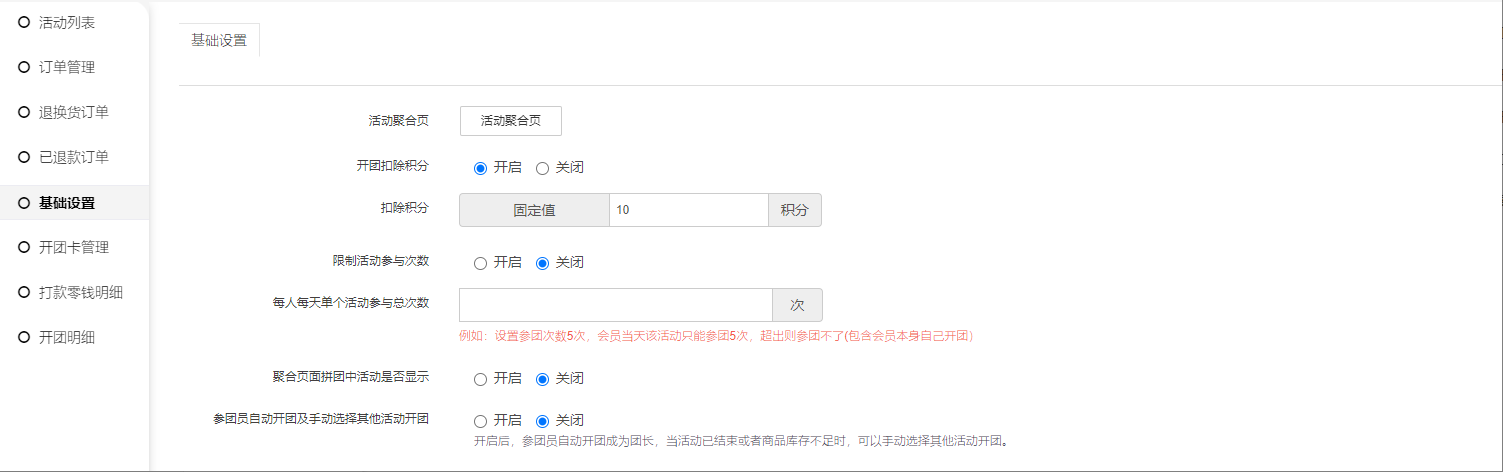Go to 订单管理 in the sidebar
The height and width of the screenshot is (472, 1503).
click(67, 67)
